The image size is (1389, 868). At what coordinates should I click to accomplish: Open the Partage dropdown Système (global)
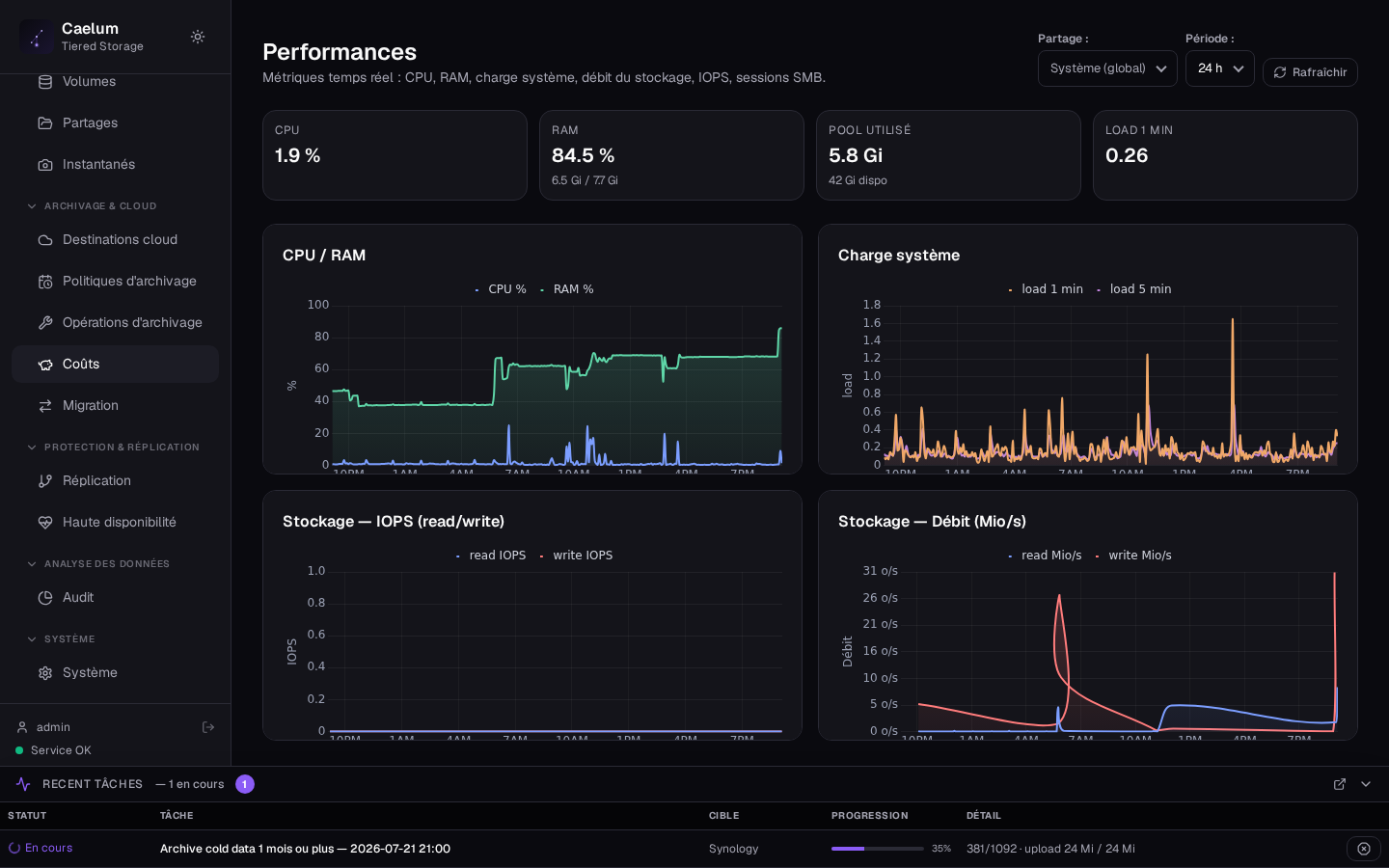1107,68
